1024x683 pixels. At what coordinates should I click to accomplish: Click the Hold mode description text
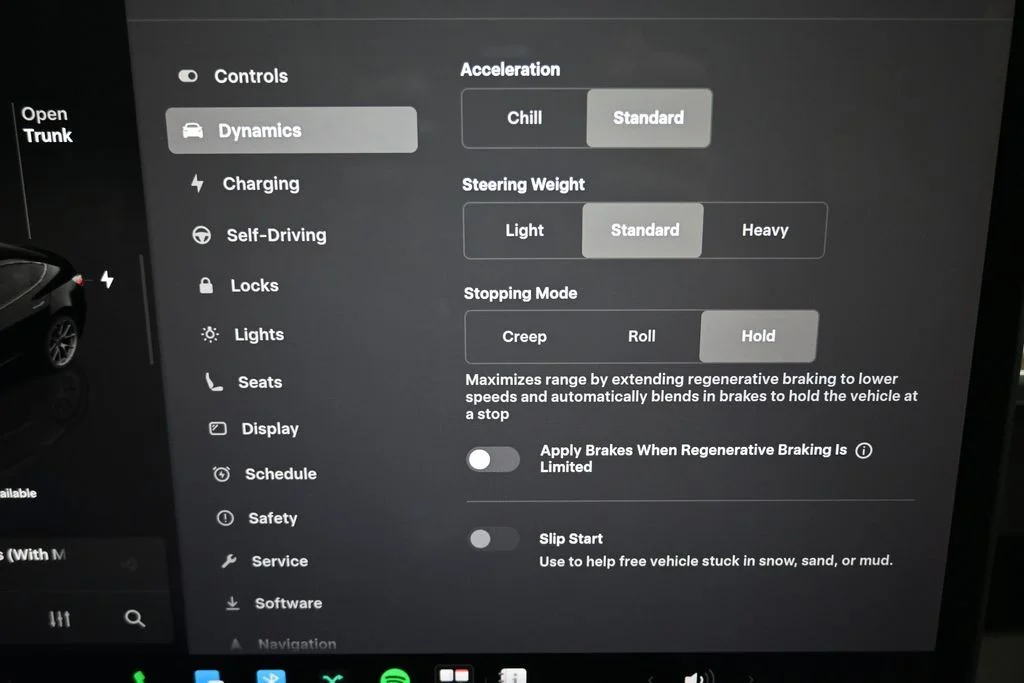[x=692, y=396]
